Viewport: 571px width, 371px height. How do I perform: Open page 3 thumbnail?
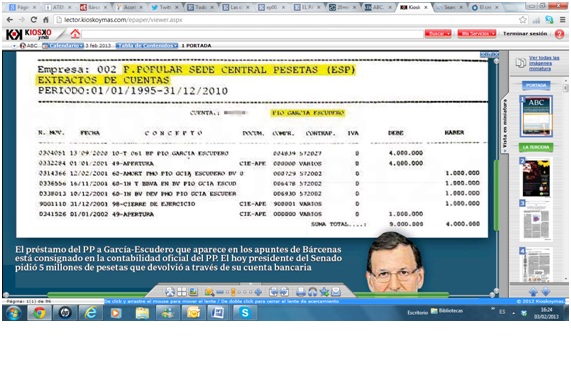pyautogui.click(x=536, y=220)
